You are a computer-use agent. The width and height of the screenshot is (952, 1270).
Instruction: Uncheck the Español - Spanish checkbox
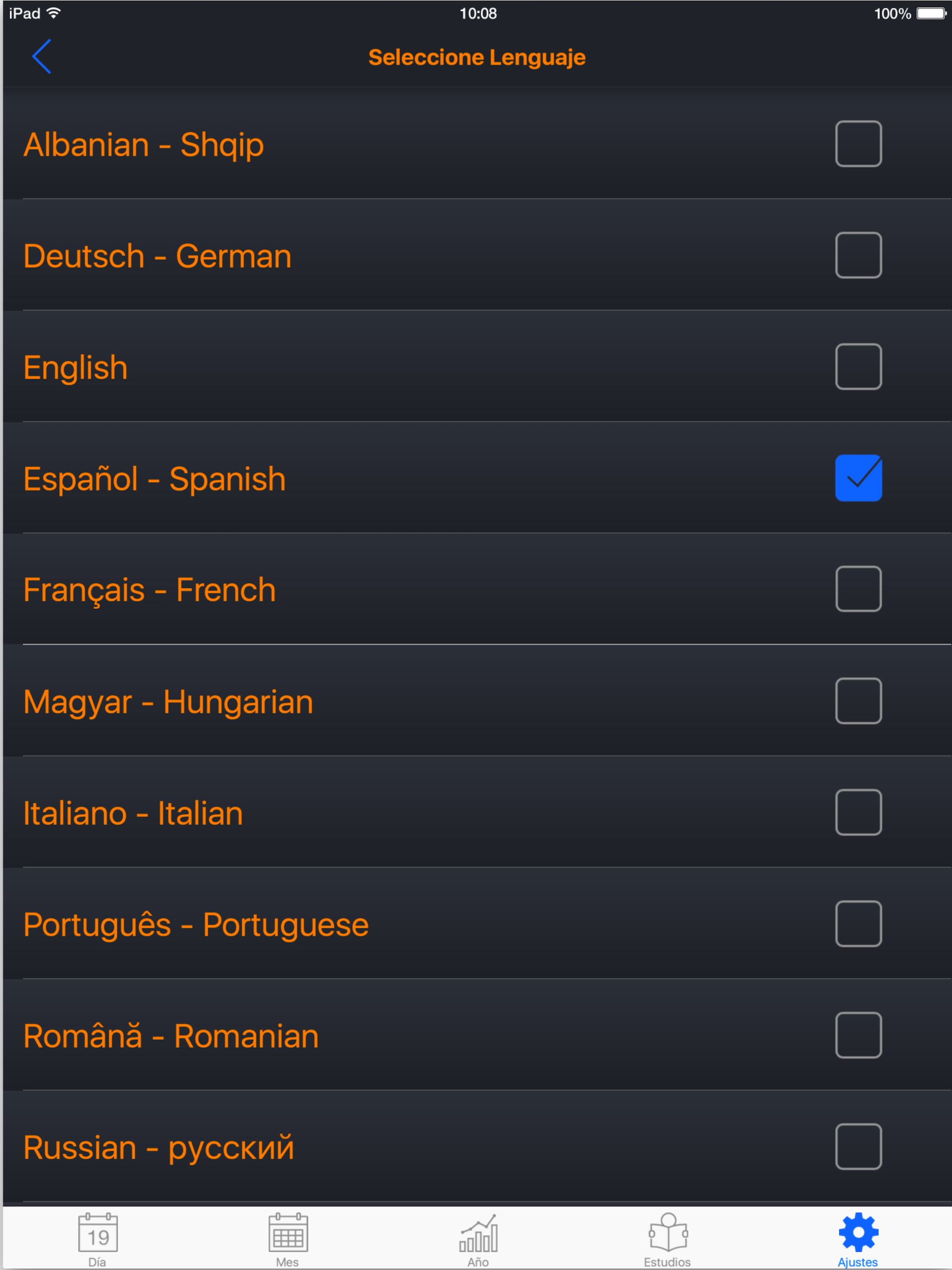tap(858, 478)
